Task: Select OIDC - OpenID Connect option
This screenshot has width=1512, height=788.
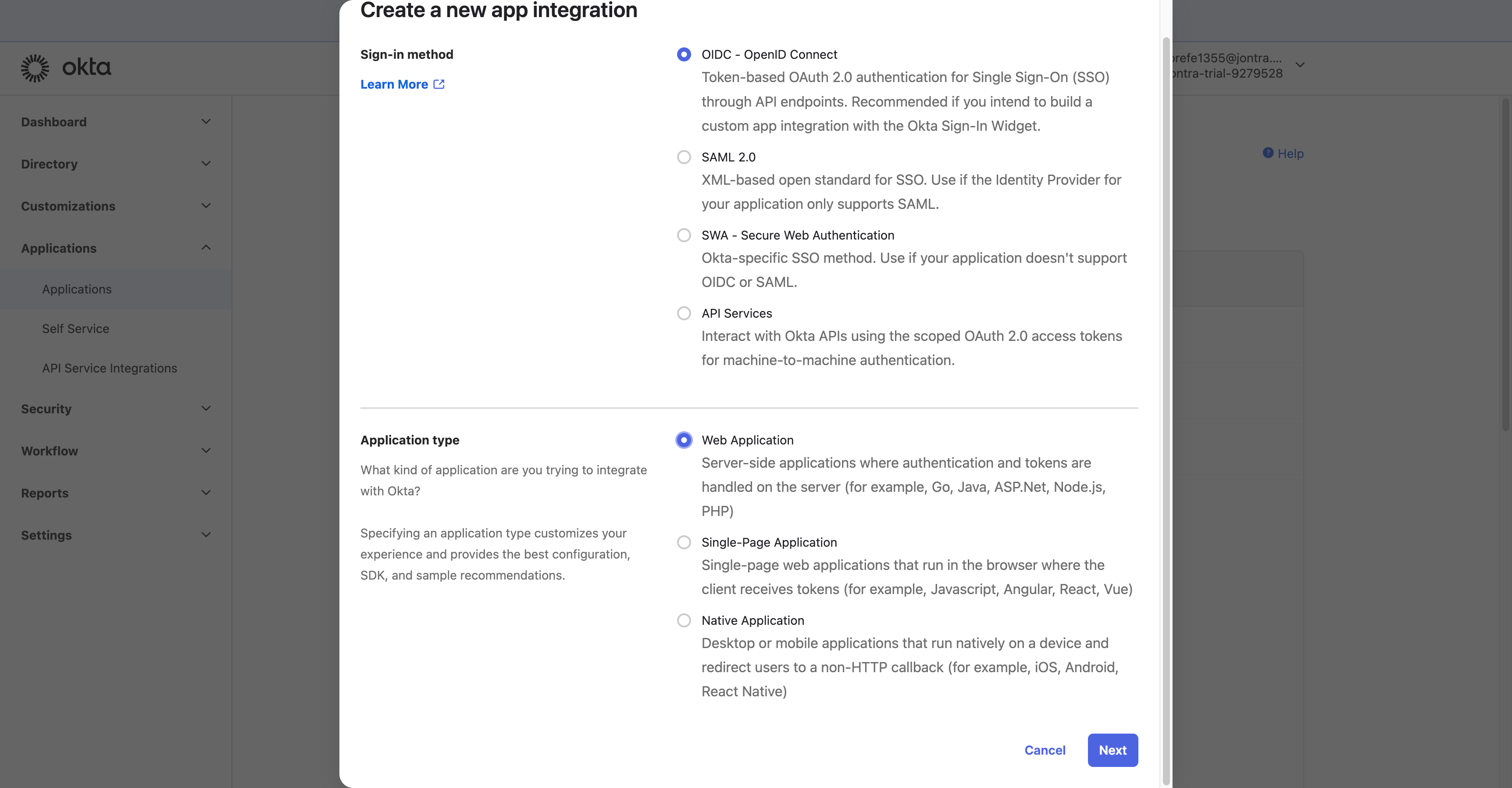Action: pyautogui.click(x=684, y=54)
